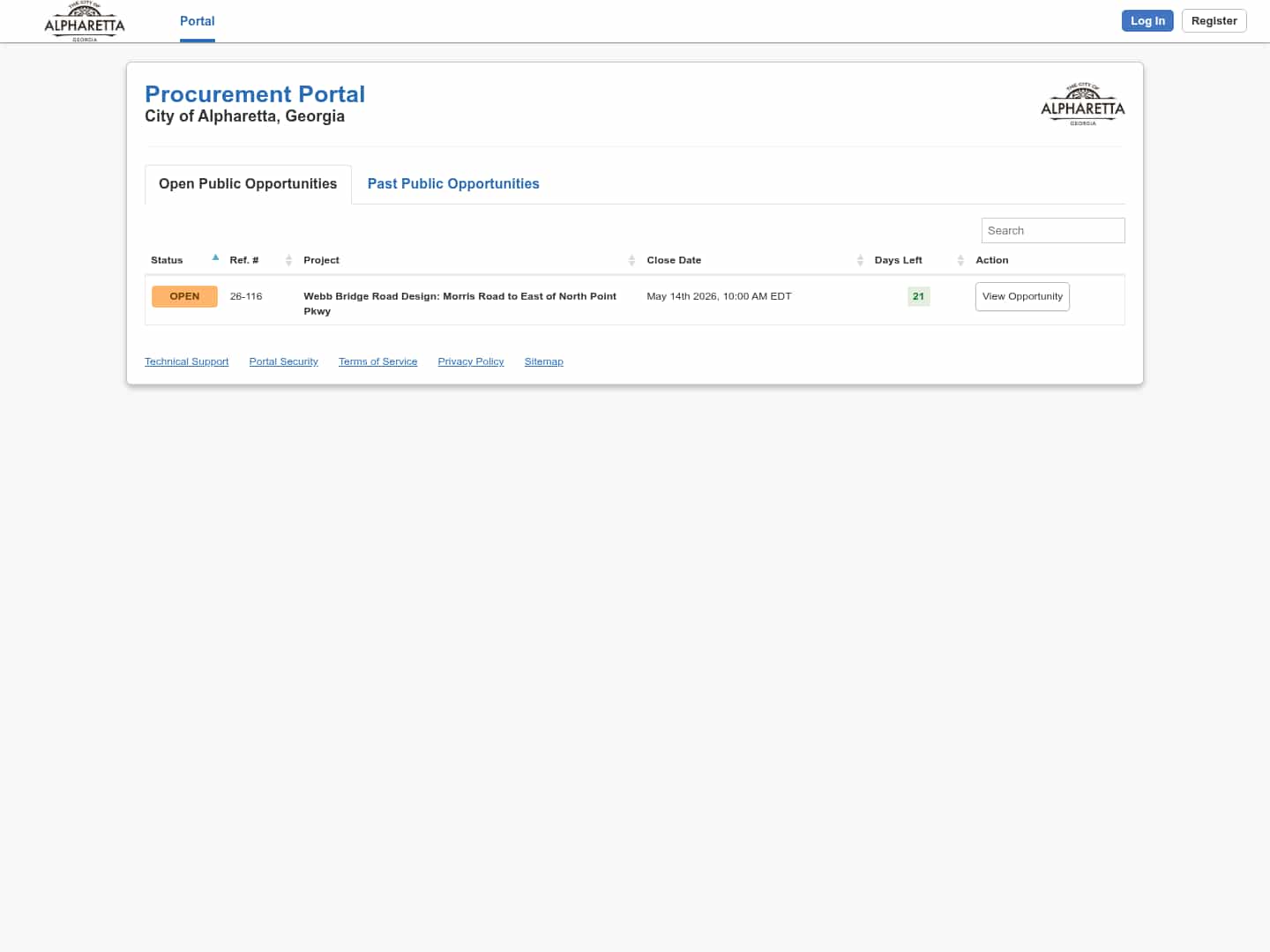Click the sort icon on the Project column
The height and width of the screenshot is (952, 1270).
tap(631, 260)
